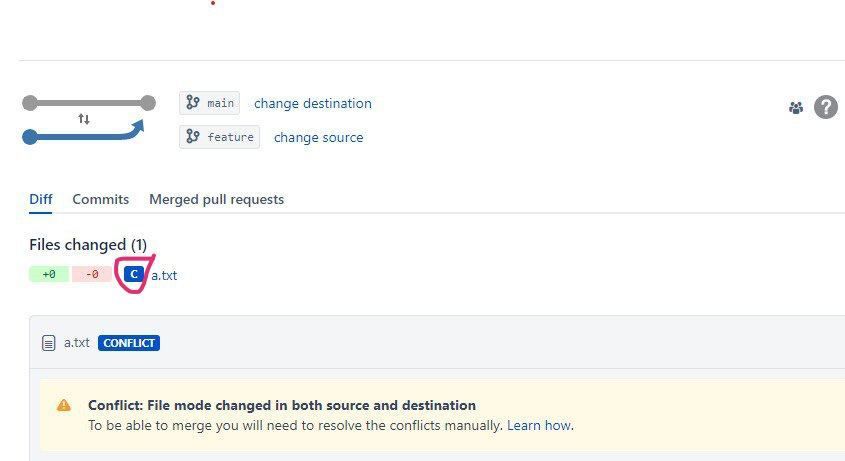Click the branch icon beside feature
Viewport: 845px width, 461px height.
192,136
